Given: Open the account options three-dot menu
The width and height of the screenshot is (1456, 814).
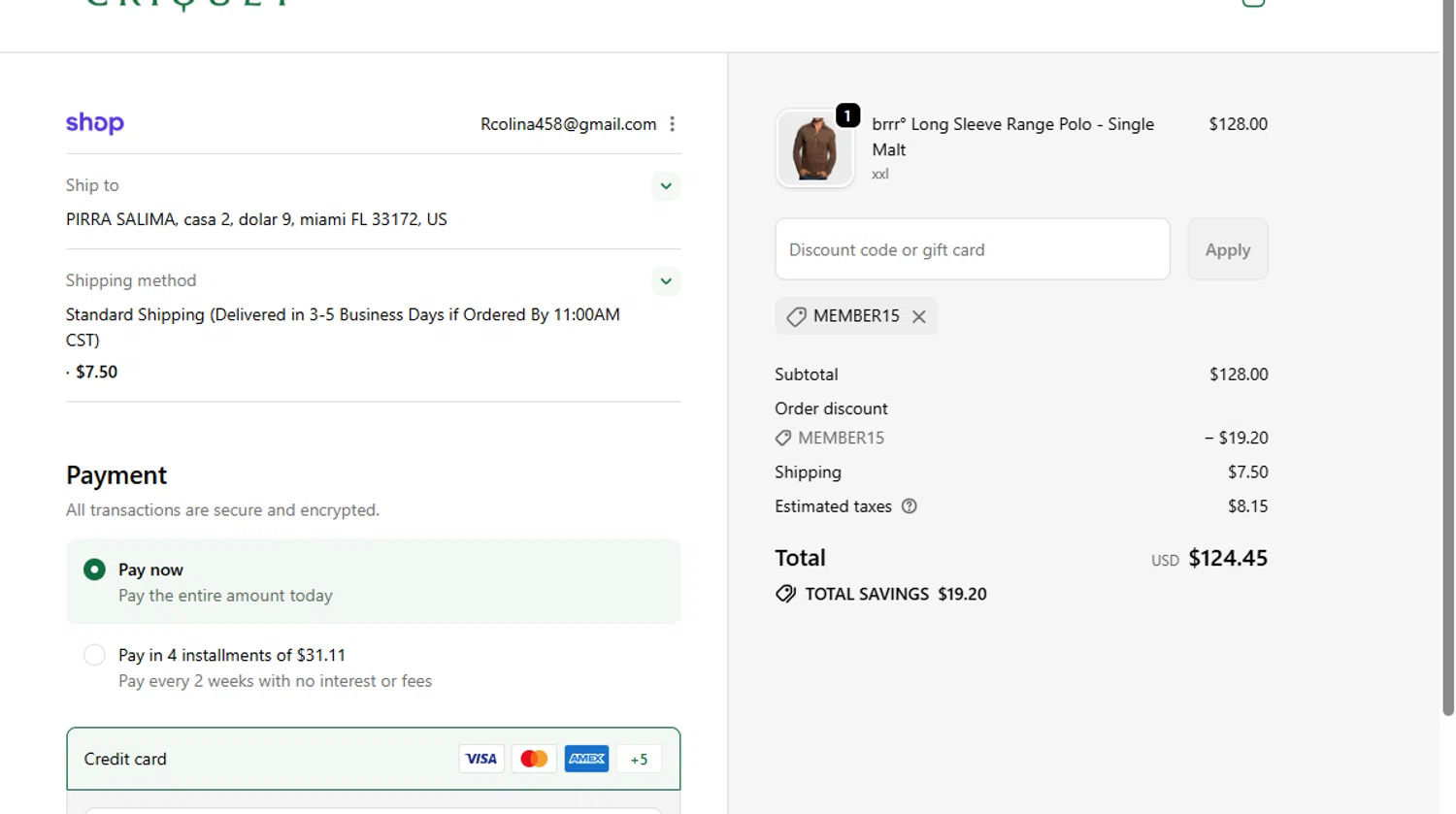Looking at the screenshot, I should [x=672, y=124].
